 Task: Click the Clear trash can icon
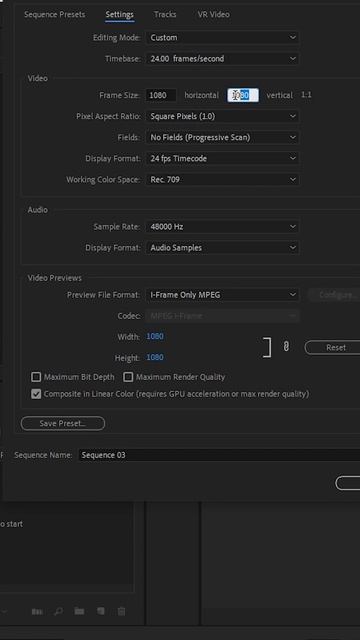tap(121, 611)
